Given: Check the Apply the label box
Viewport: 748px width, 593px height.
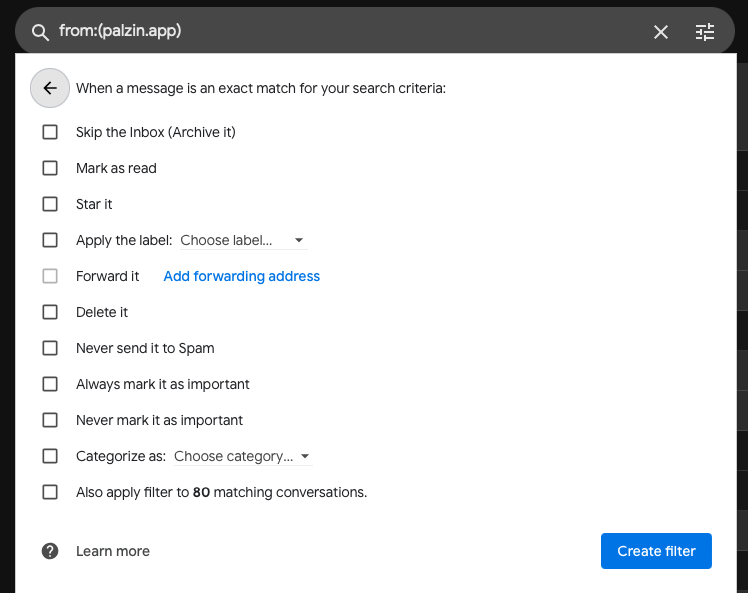Looking at the screenshot, I should click(x=50, y=240).
